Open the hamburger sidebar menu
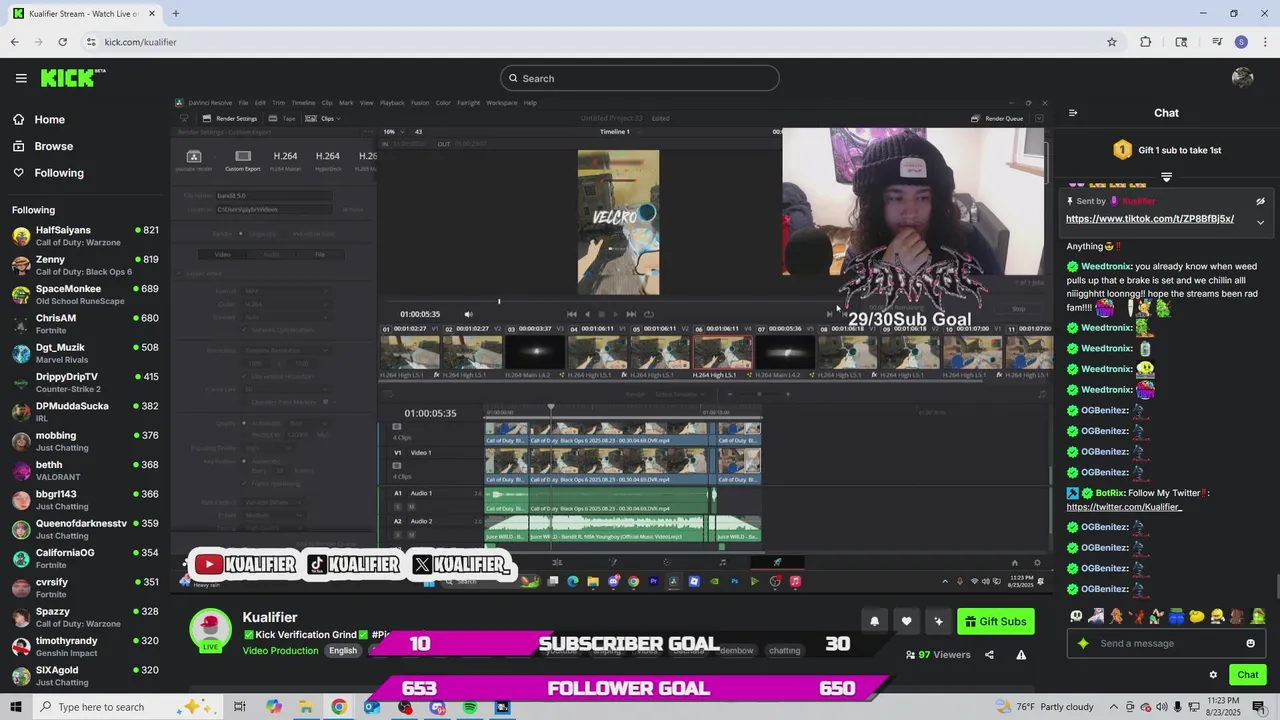Viewport: 1280px width, 720px height. (21, 78)
